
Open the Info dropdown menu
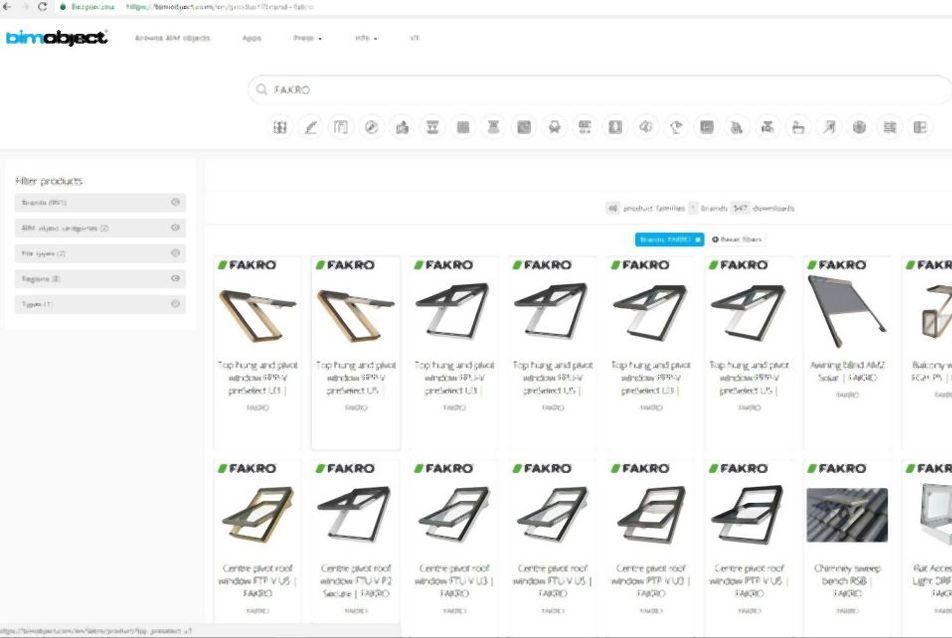tap(366, 38)
